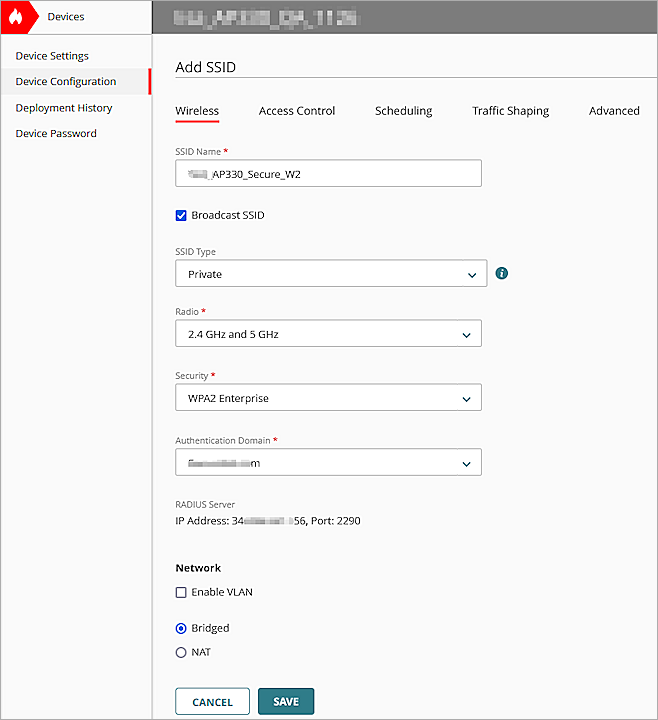Select the NAT radio button

point(181,652)
